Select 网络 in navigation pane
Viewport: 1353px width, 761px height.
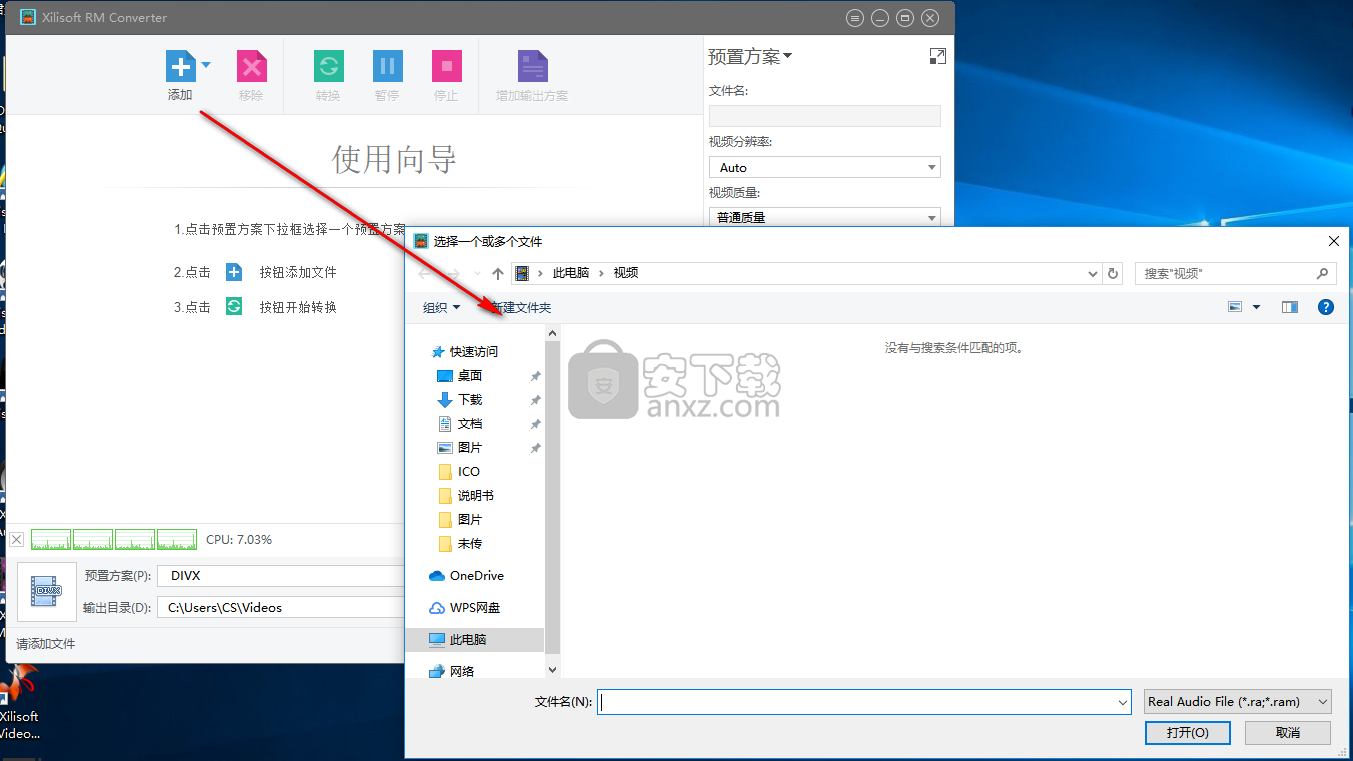tap(462, 672)
